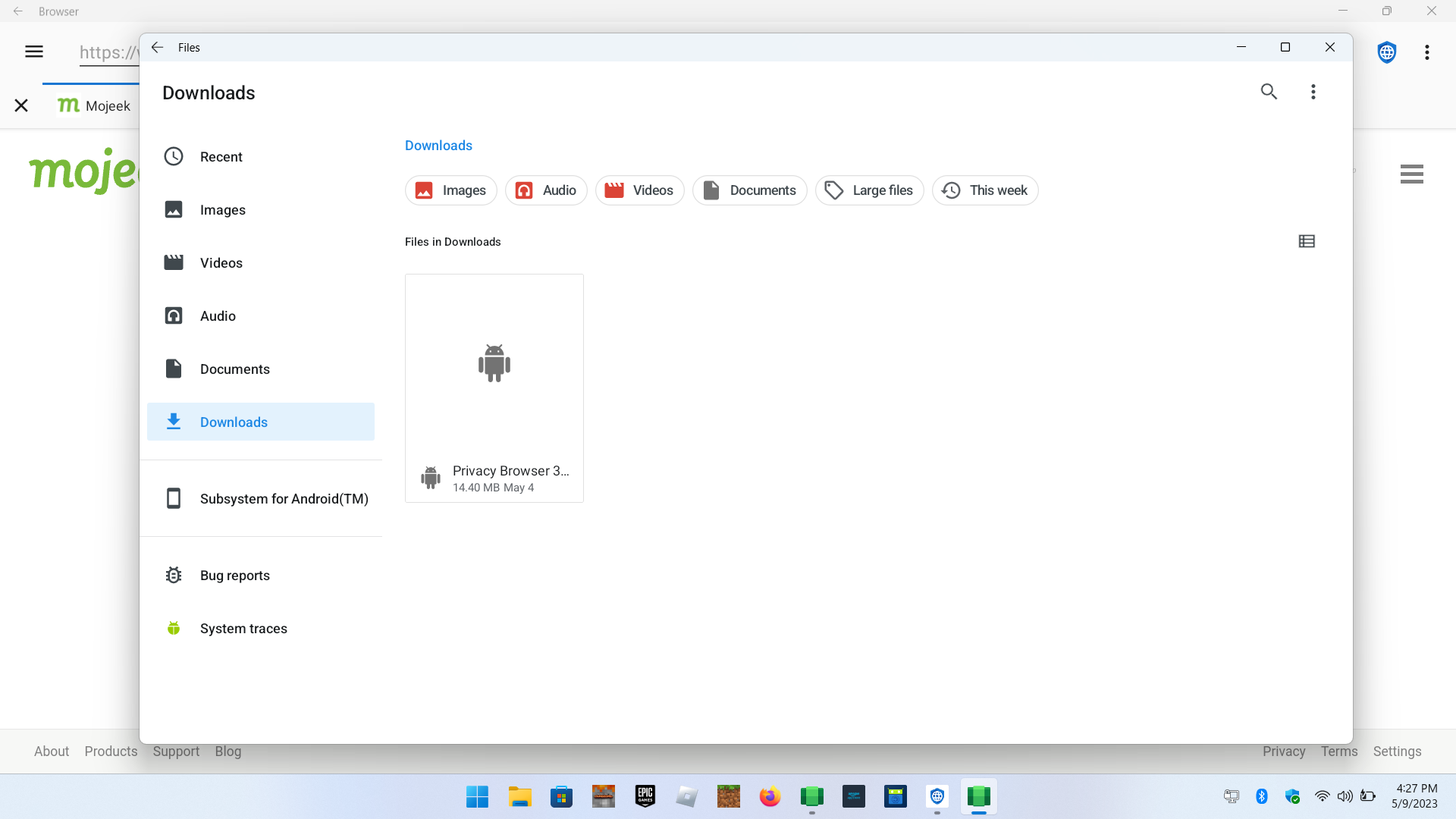Viewport: 1456px width, 819px height.
Task: Click the Privacy Browser shield icon
Action: coord(1387,52)
